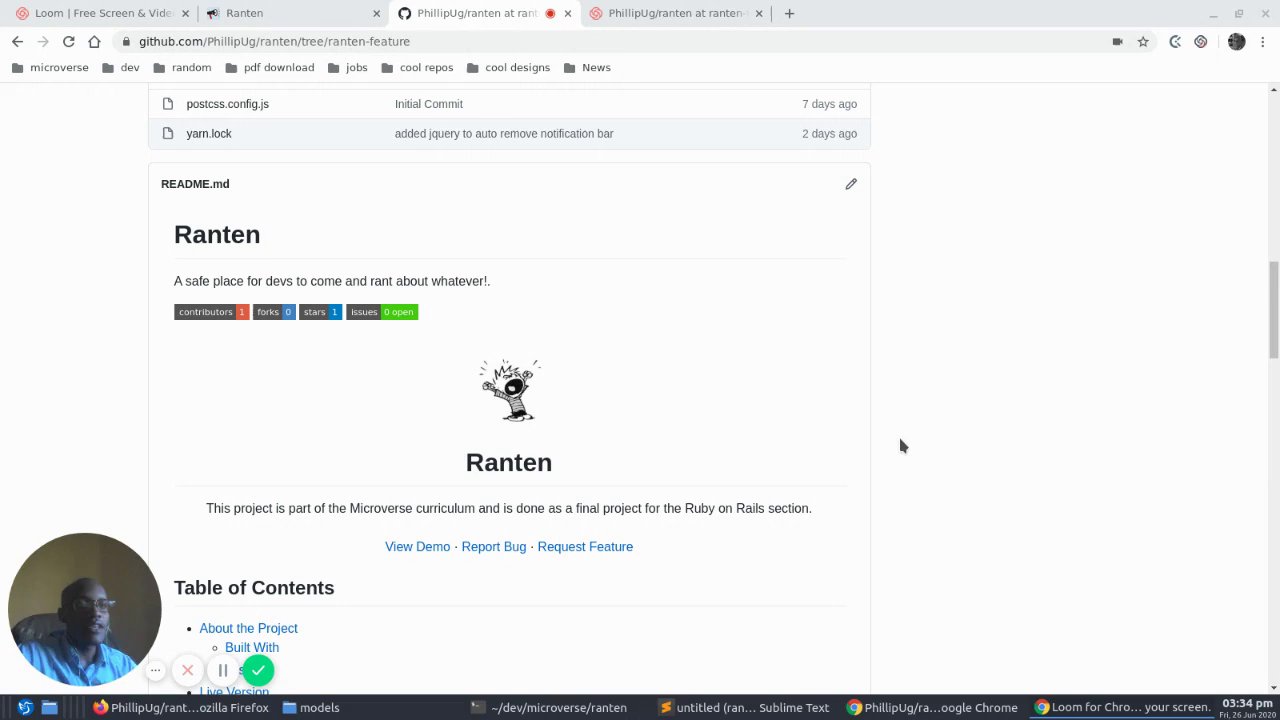Image resolution: width=1280 pixels, height=720 pixels.
Task: Follow the Report Bug link
Action: click(493, 546)
